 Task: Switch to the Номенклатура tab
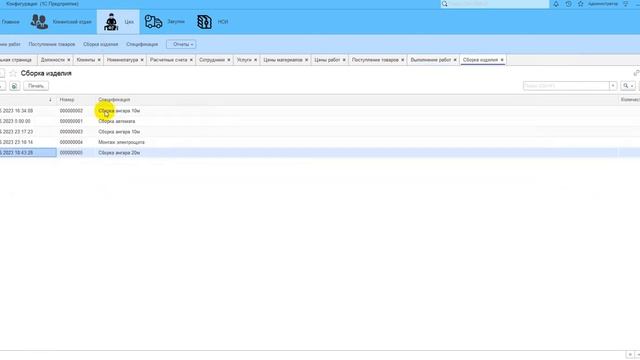122,60
